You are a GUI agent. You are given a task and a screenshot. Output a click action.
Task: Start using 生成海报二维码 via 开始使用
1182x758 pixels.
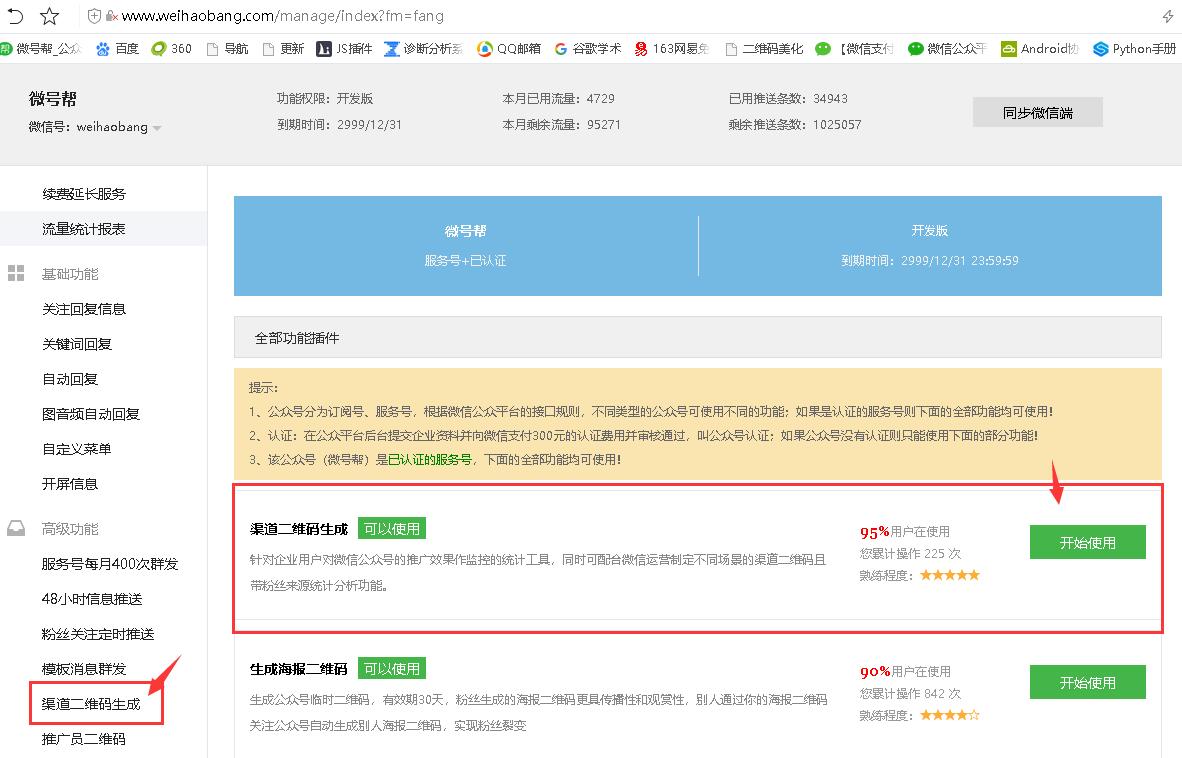tap(1088, 682)
